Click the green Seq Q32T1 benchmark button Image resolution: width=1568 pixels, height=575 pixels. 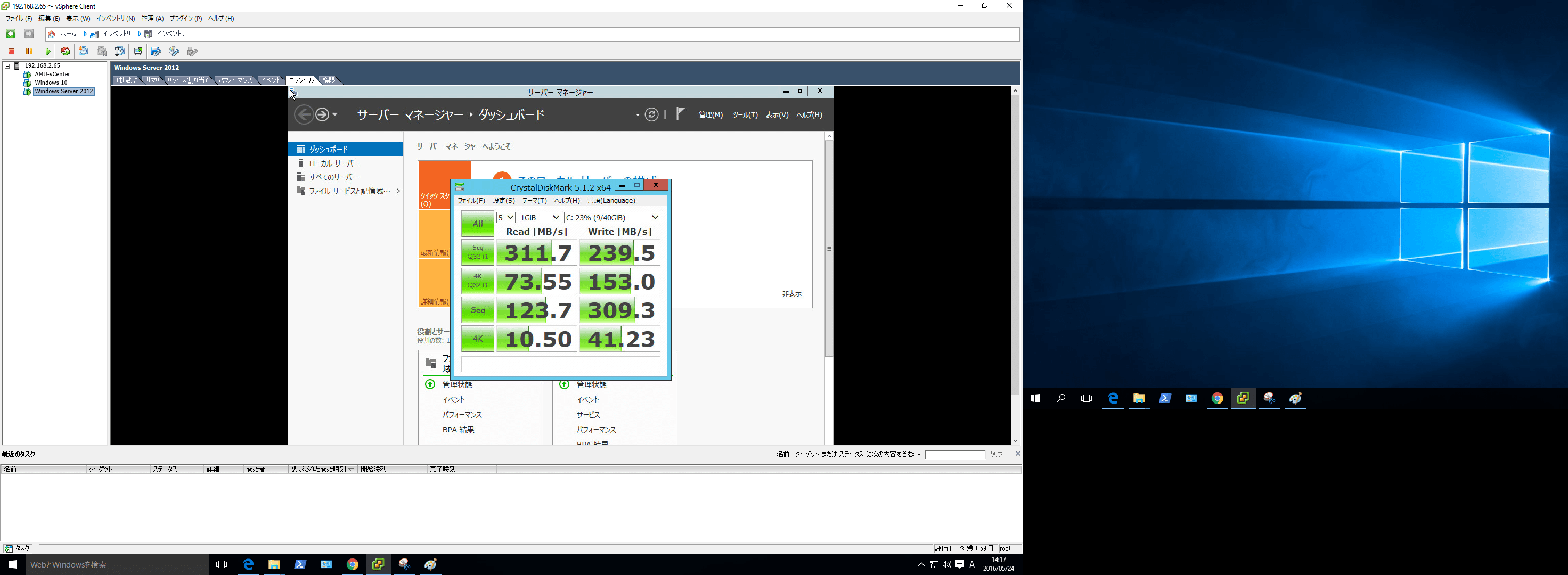478,252
